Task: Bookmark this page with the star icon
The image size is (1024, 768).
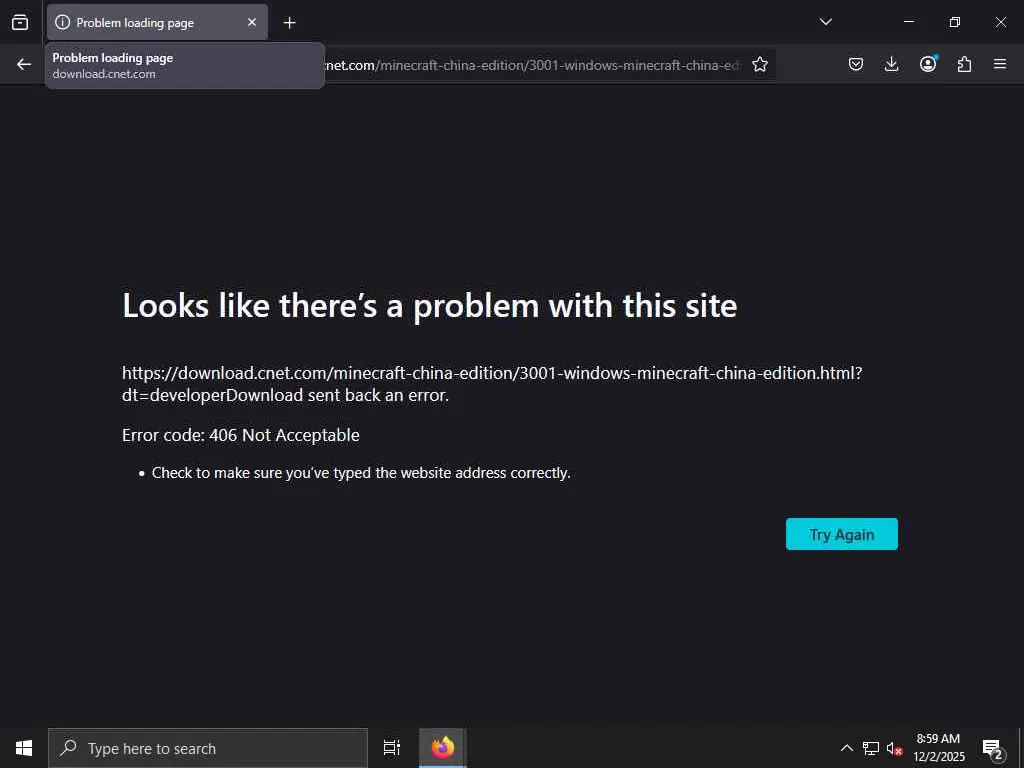Action: pos(760,64)
